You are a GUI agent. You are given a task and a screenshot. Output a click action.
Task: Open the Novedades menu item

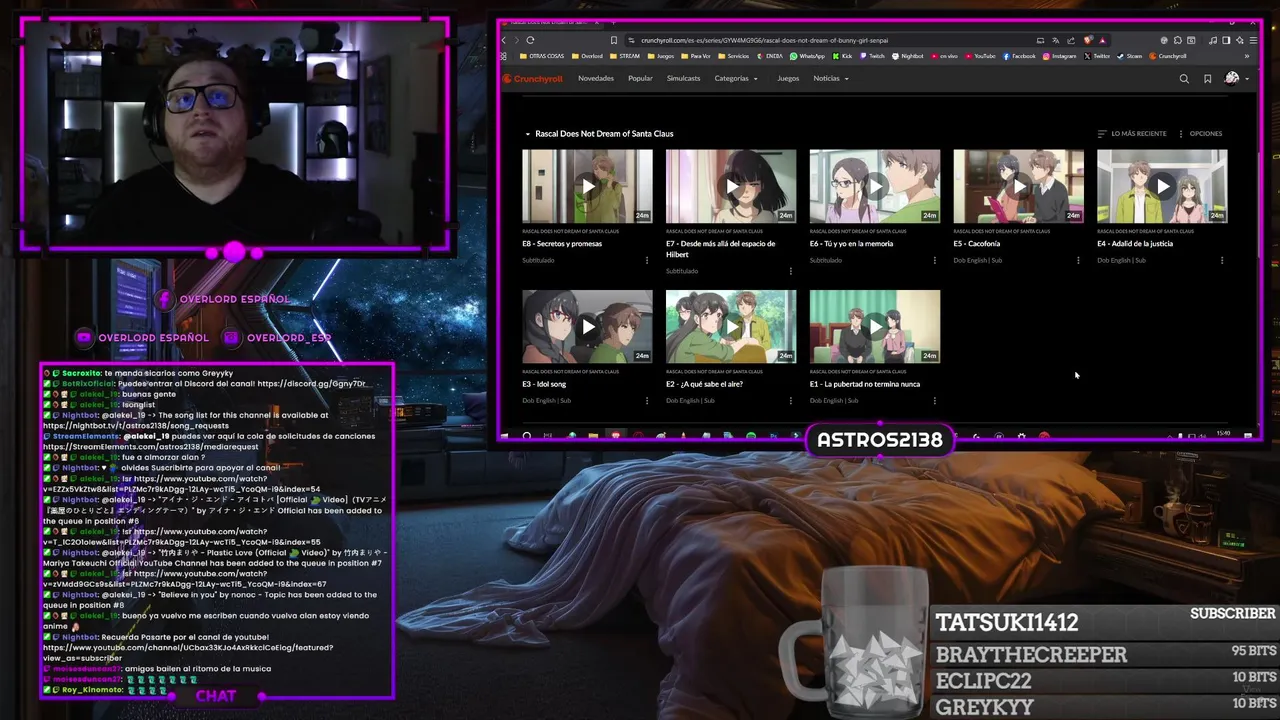(x=596, y=78)
